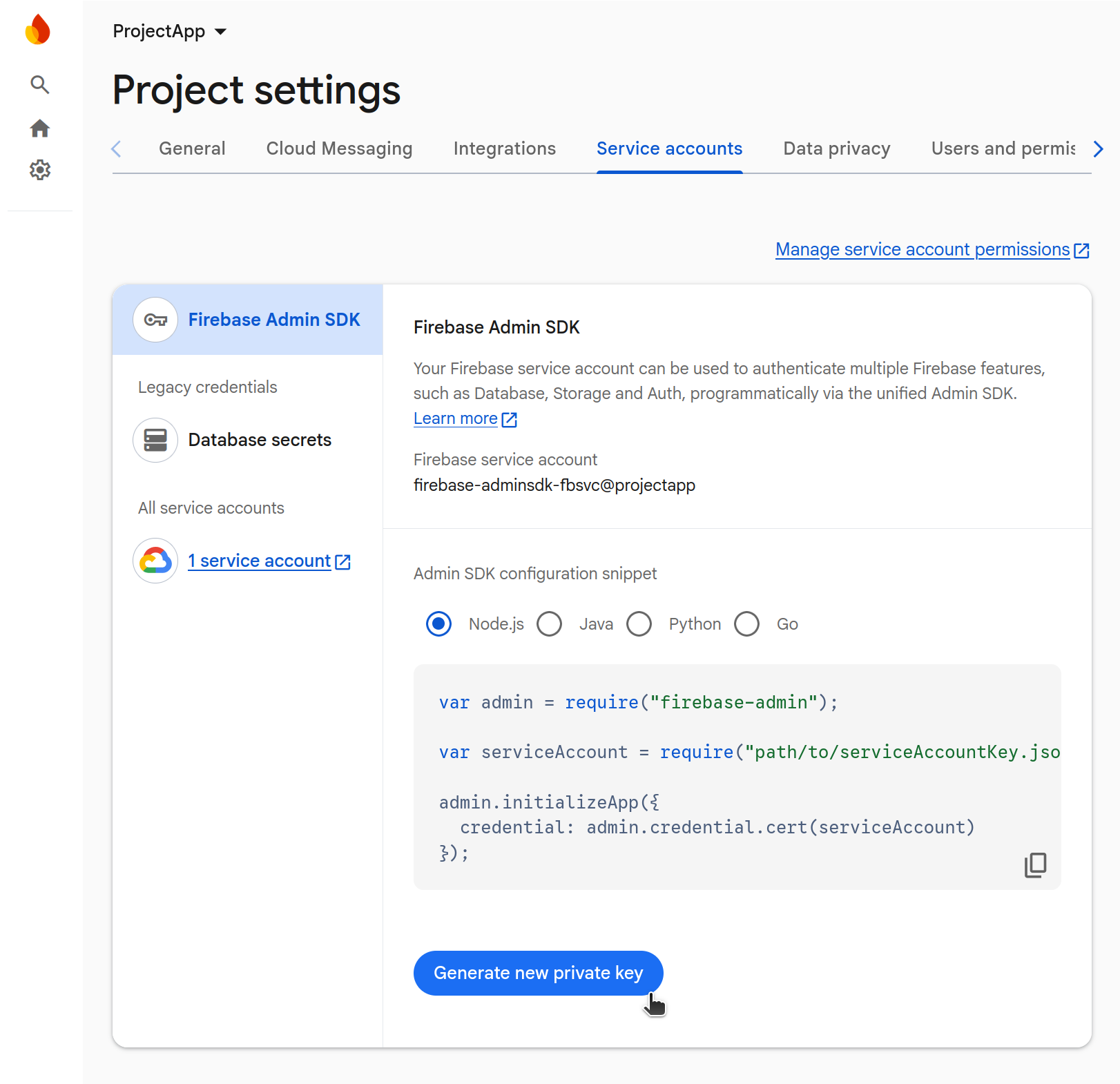Click the Legacy credentials section label
The height and width of the screenshot is (1084, 1120).
207,387
